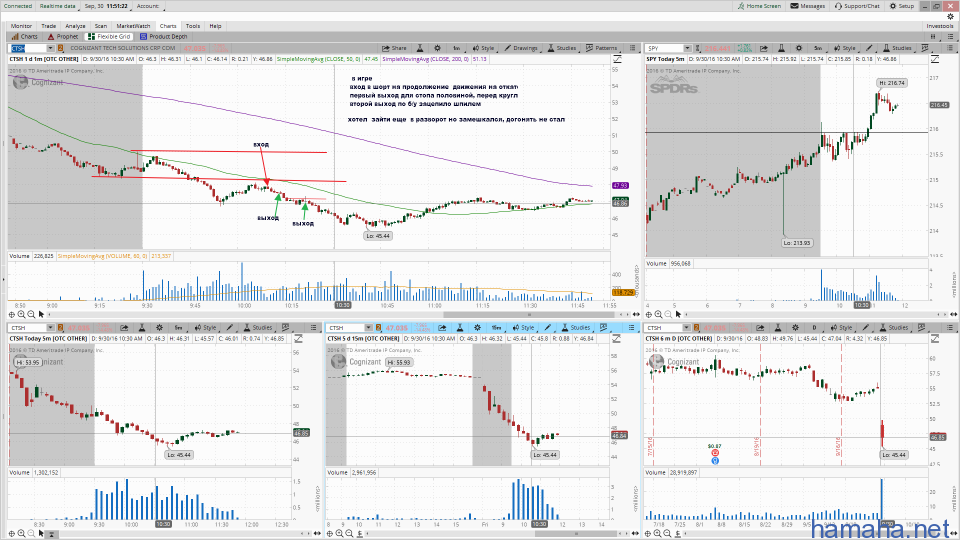Open list menu icon on CTSH 5m chart
The height and width of the screenshot is (540, 960).
(x=313, y=328)
